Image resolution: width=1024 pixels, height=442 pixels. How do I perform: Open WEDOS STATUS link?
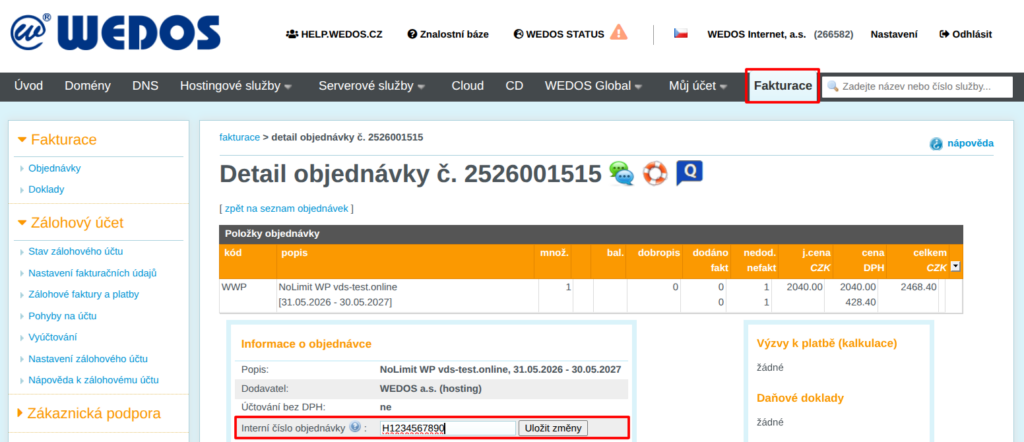(x=559, y=34)
